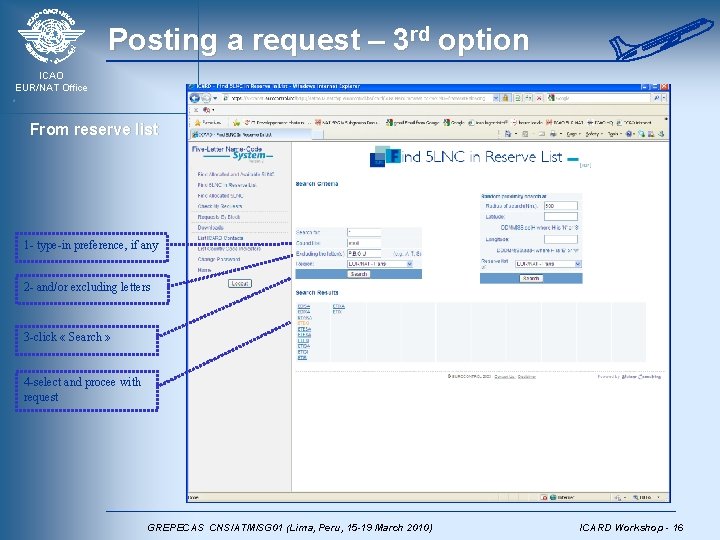Screen dimensions: 720x540
Task: Click the Longitude input field
Action: pos(561,239)
